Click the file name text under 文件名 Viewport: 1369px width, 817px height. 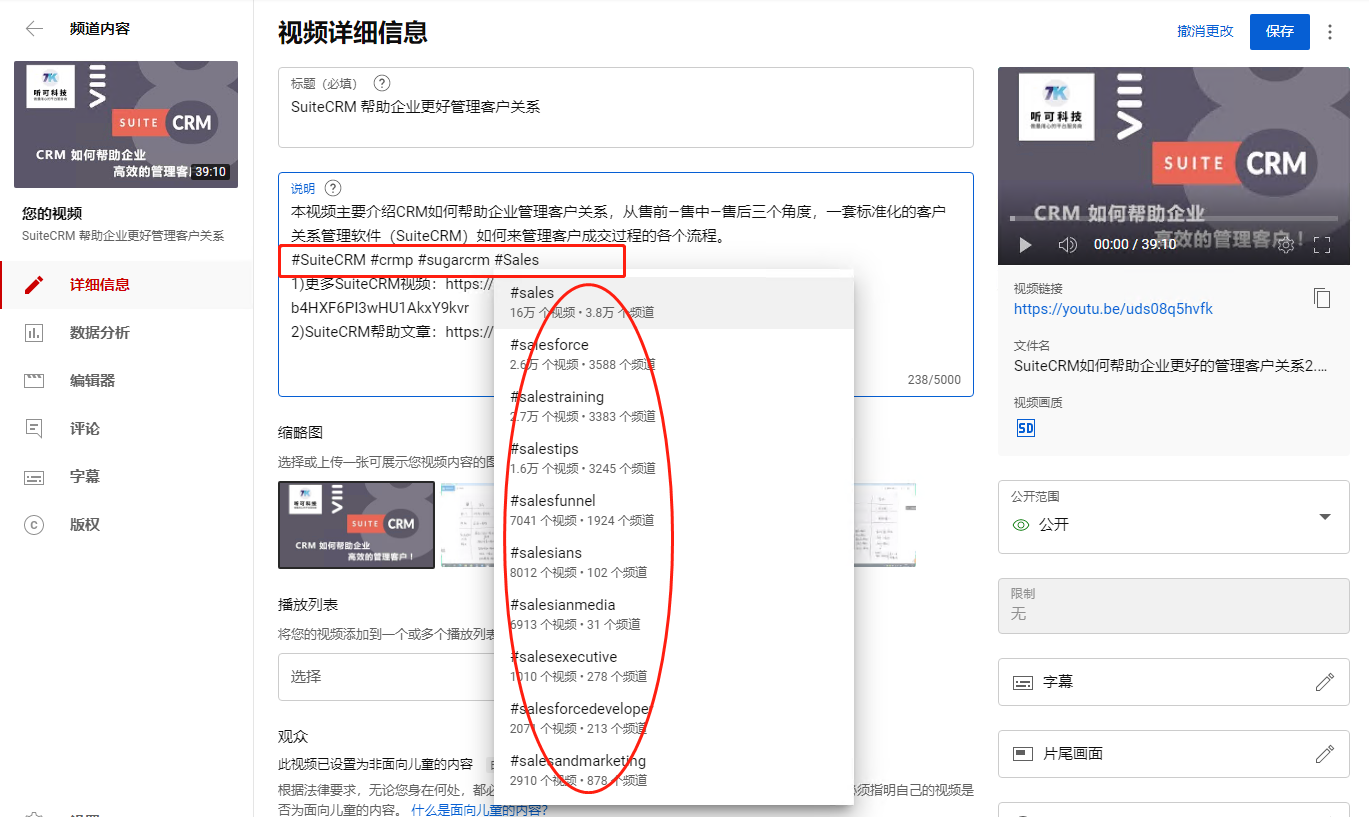[x=1171, y=366]
